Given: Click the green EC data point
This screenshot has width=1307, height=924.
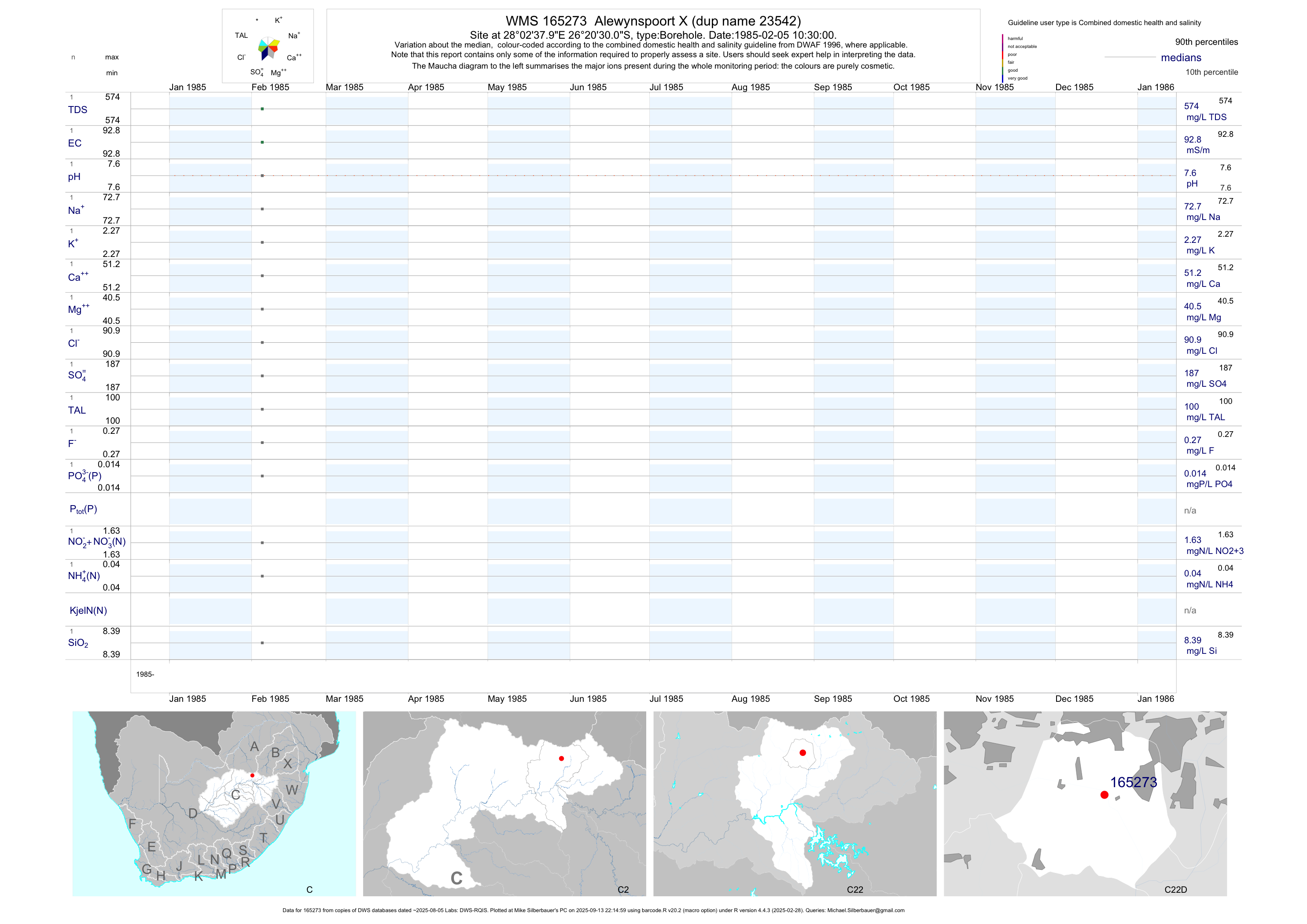Looking at the screenshot, I should [262, 142].
